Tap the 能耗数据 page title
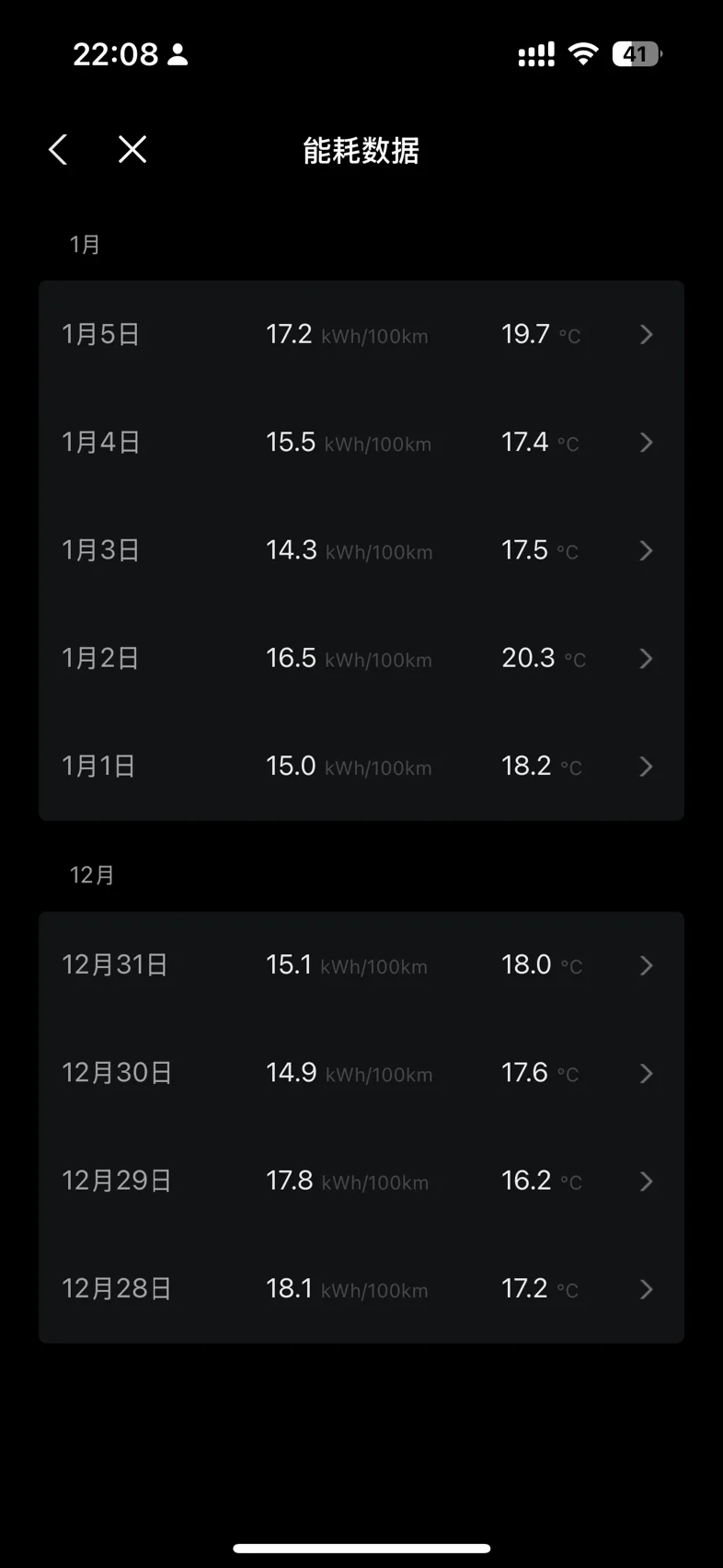The image size is (723, 1568). (361, 150)
